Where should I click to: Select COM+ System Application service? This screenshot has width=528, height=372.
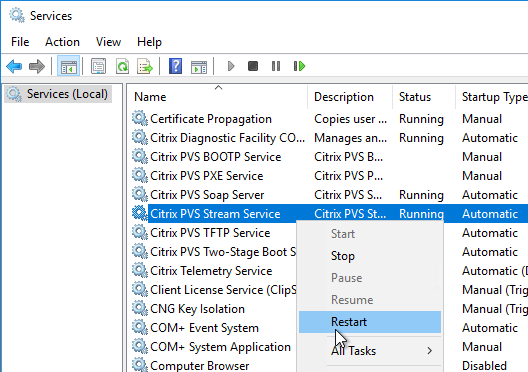pyautogui.click(x=220, y=347)
